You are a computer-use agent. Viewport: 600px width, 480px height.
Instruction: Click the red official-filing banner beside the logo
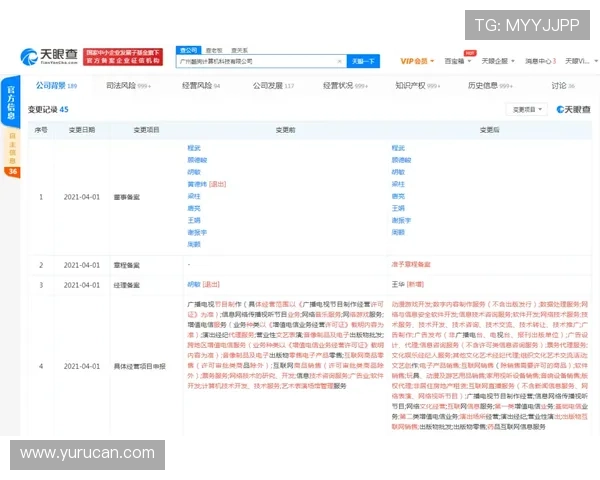[123, 57]
